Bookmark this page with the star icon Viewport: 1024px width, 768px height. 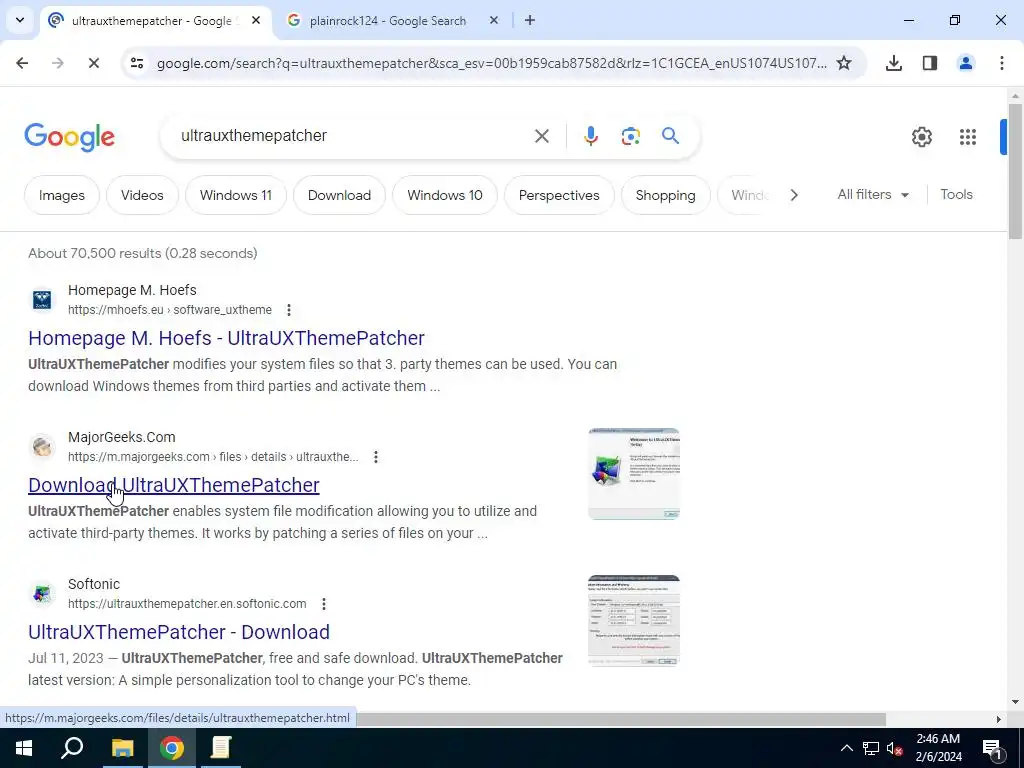[844, 63]
